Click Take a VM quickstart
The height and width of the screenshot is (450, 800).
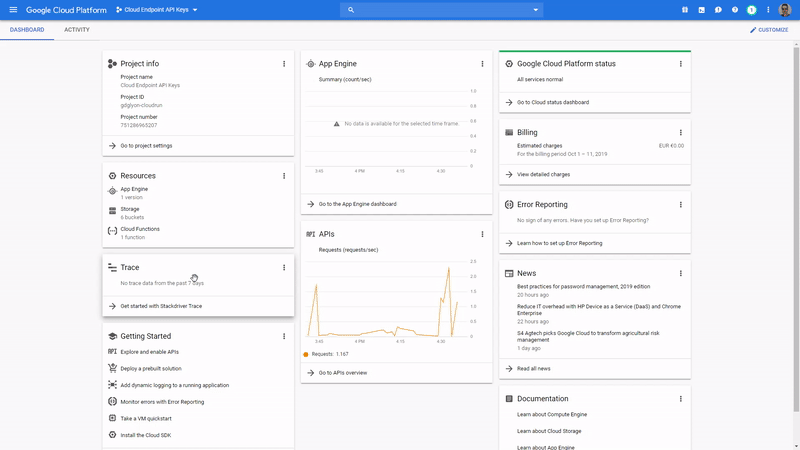pos(146,418)
